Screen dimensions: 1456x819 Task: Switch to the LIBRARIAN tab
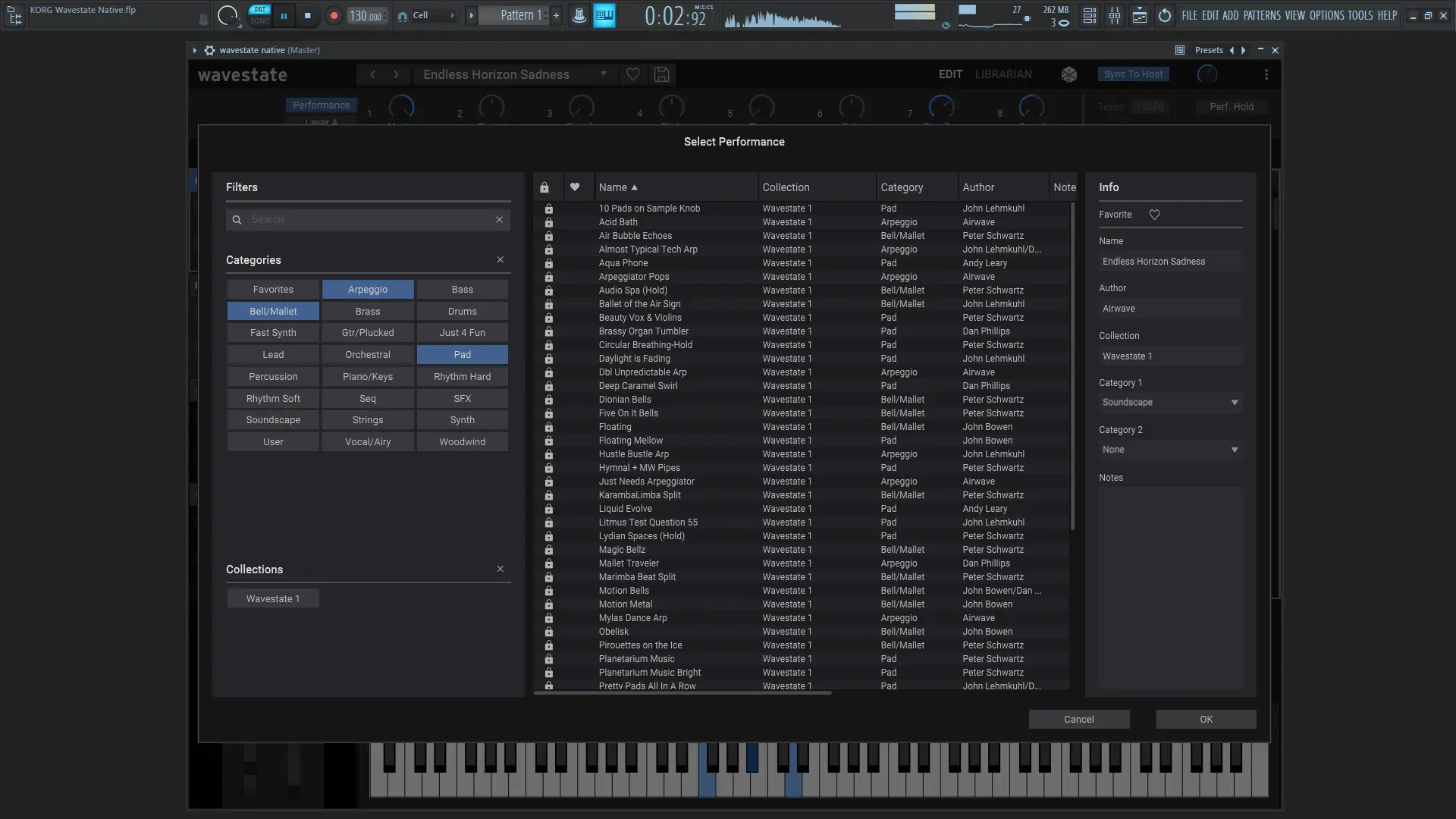click(x=1003, y=74)
